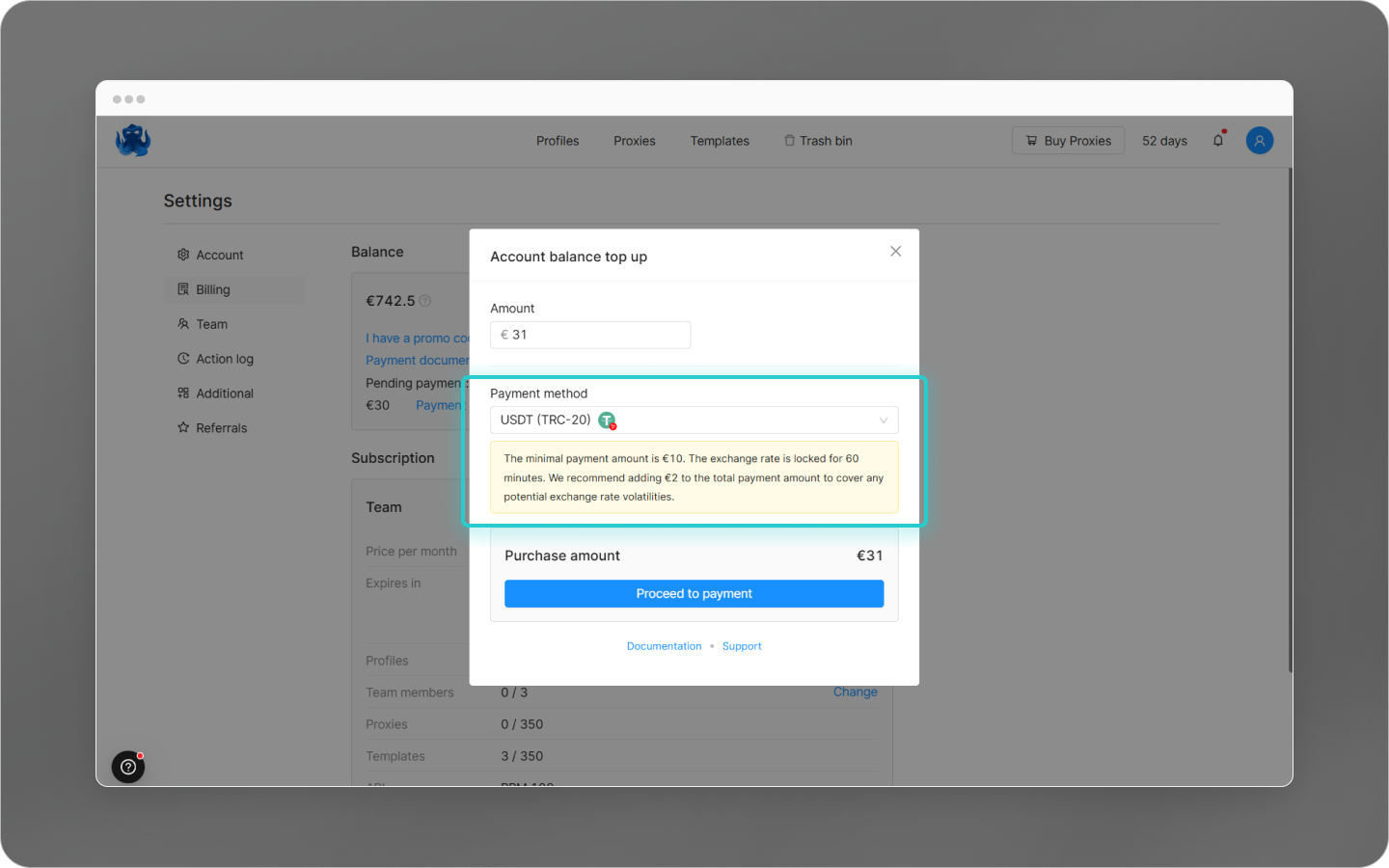Open the Documentation link
The image size is (1389, 868).
665,645
